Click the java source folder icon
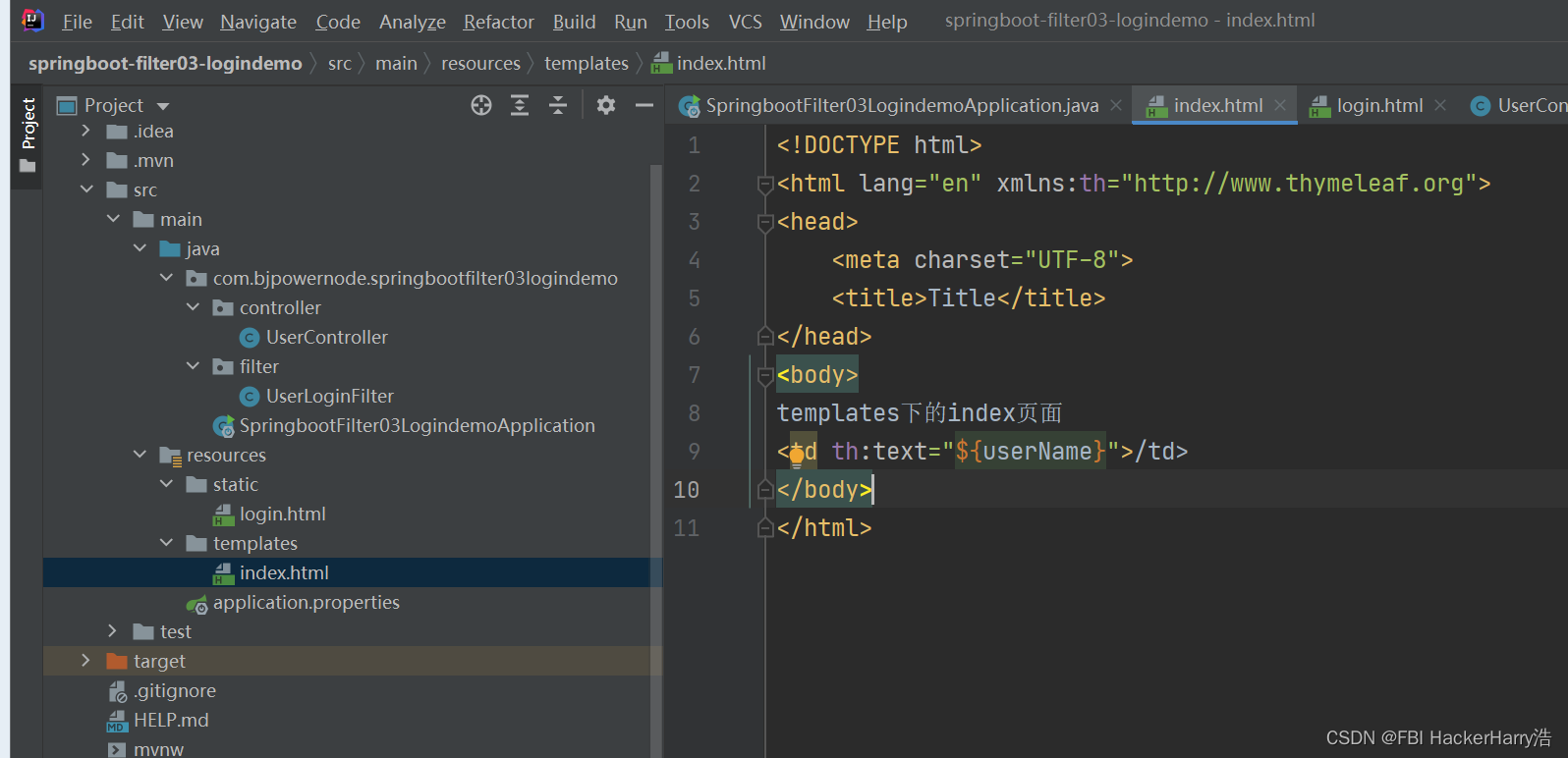This screenshot has width=1568, height=758. 170,248
